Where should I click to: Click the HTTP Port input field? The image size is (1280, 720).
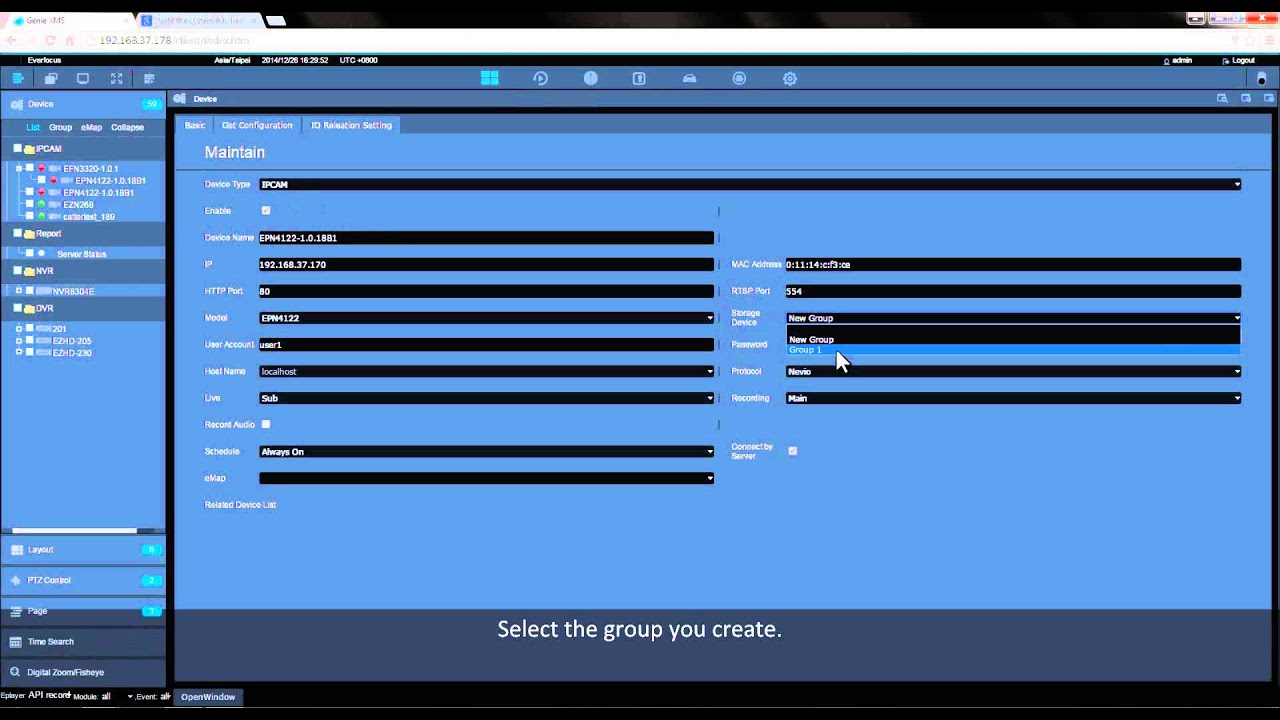point(486,291)
